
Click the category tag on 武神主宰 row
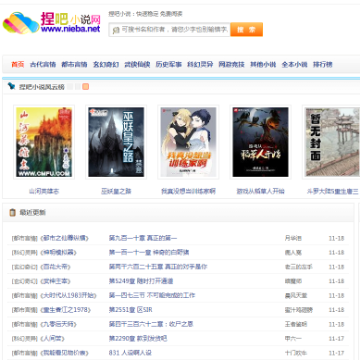pos(25,282)
